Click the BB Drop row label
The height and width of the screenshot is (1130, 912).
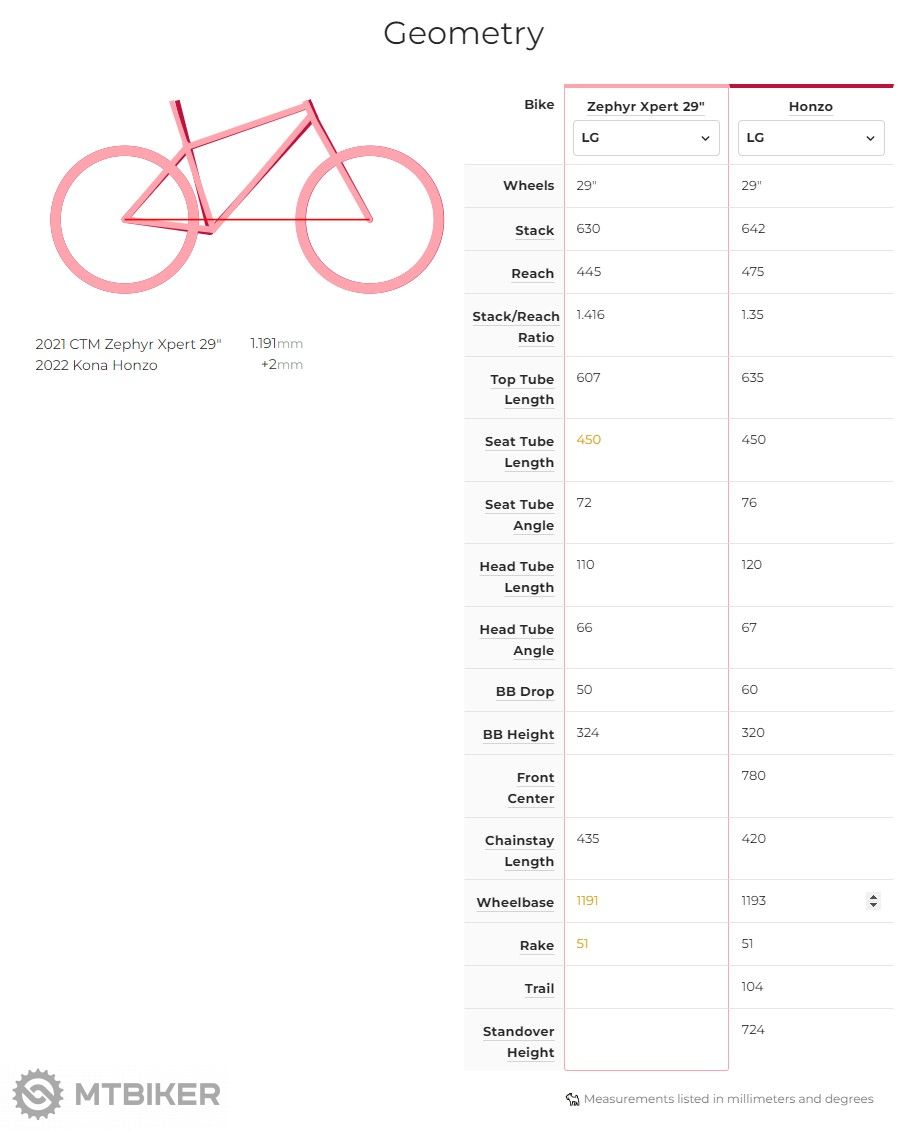pos(524,691)
